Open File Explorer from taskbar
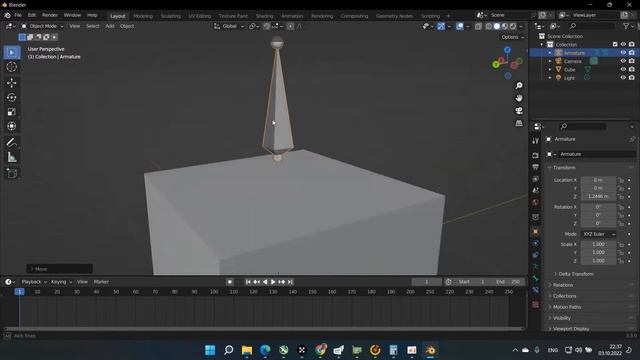 pos(247,350)
